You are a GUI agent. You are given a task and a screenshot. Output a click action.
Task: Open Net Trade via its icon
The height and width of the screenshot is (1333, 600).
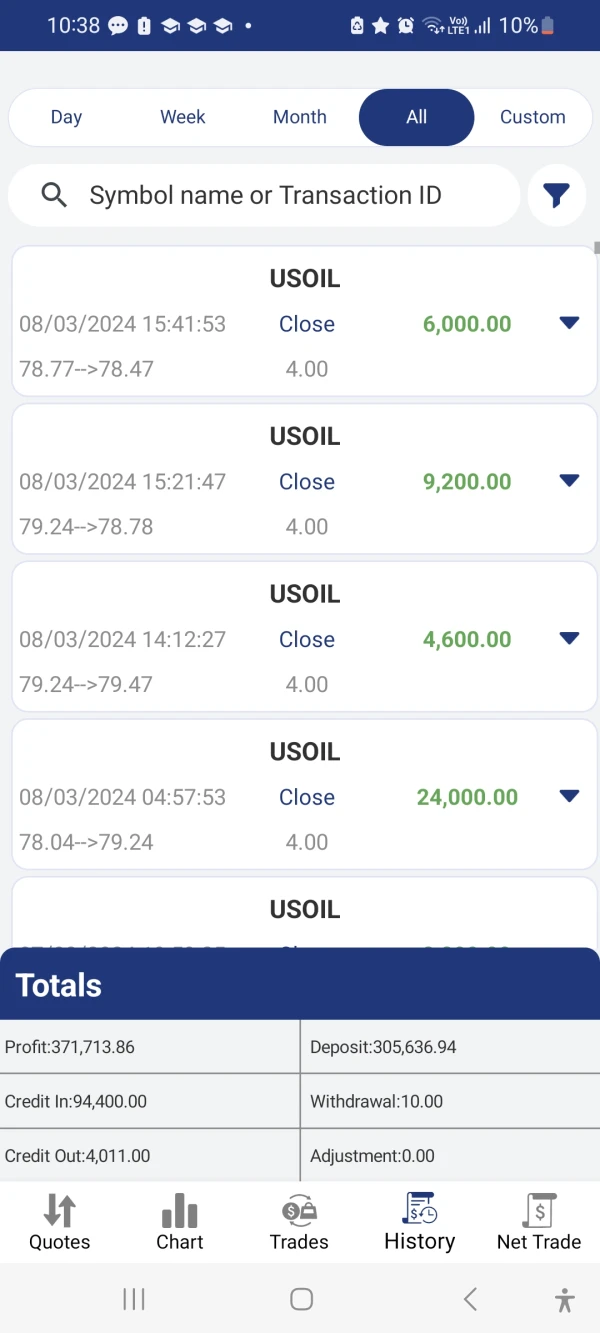click(539, 1211)
